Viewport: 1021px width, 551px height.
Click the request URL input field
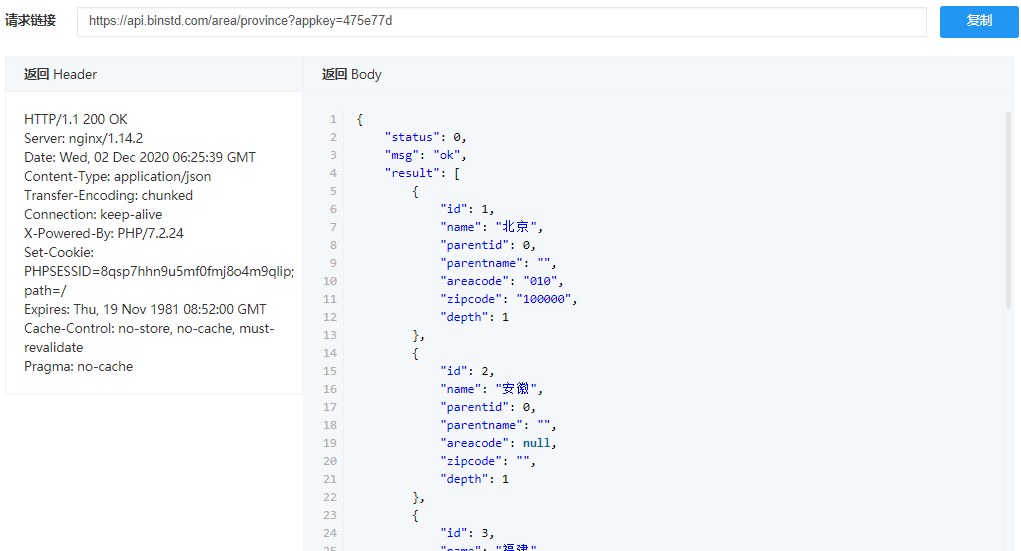(x=501, y=21)
